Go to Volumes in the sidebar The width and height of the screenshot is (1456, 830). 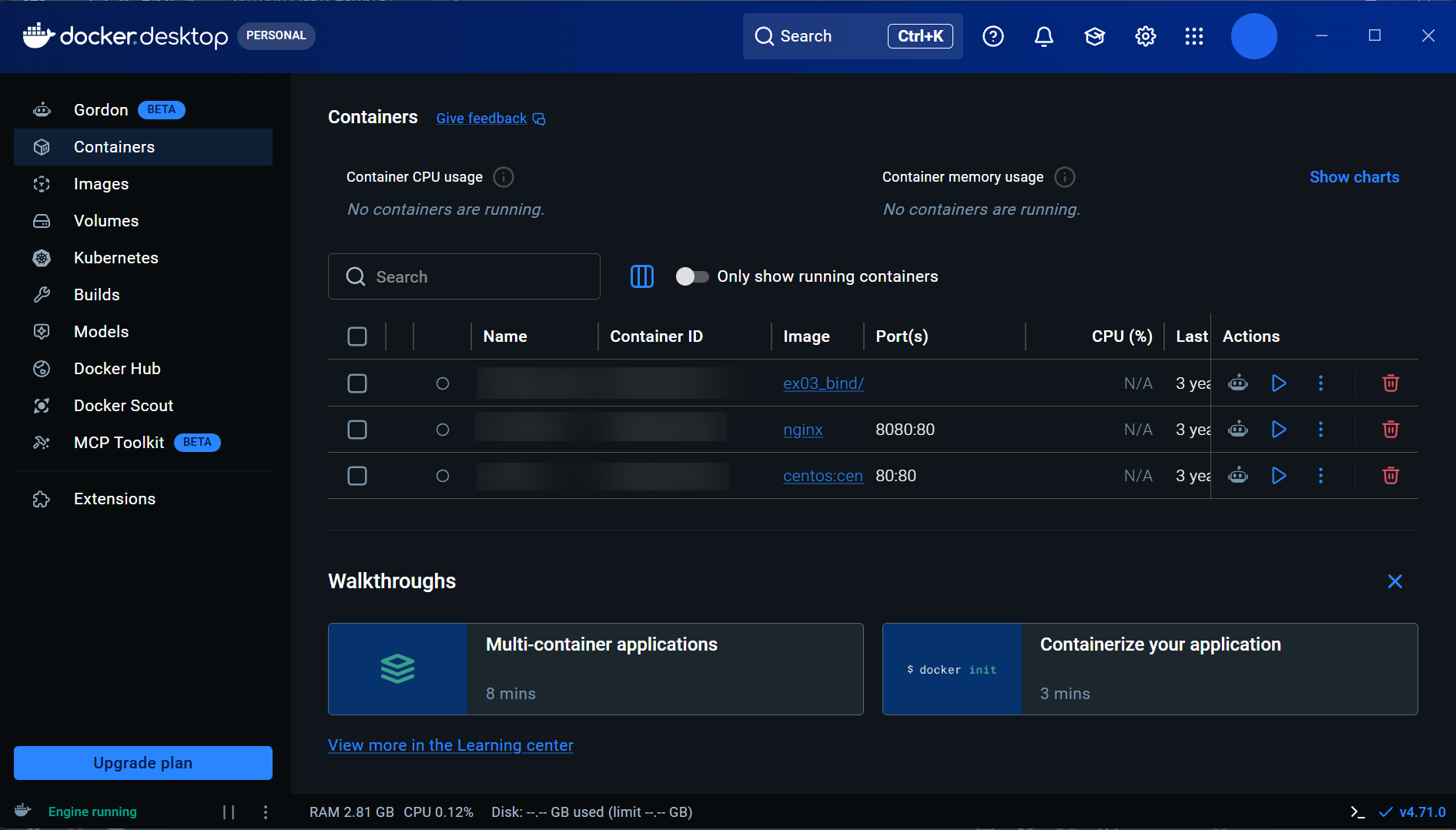click(143, 221)
